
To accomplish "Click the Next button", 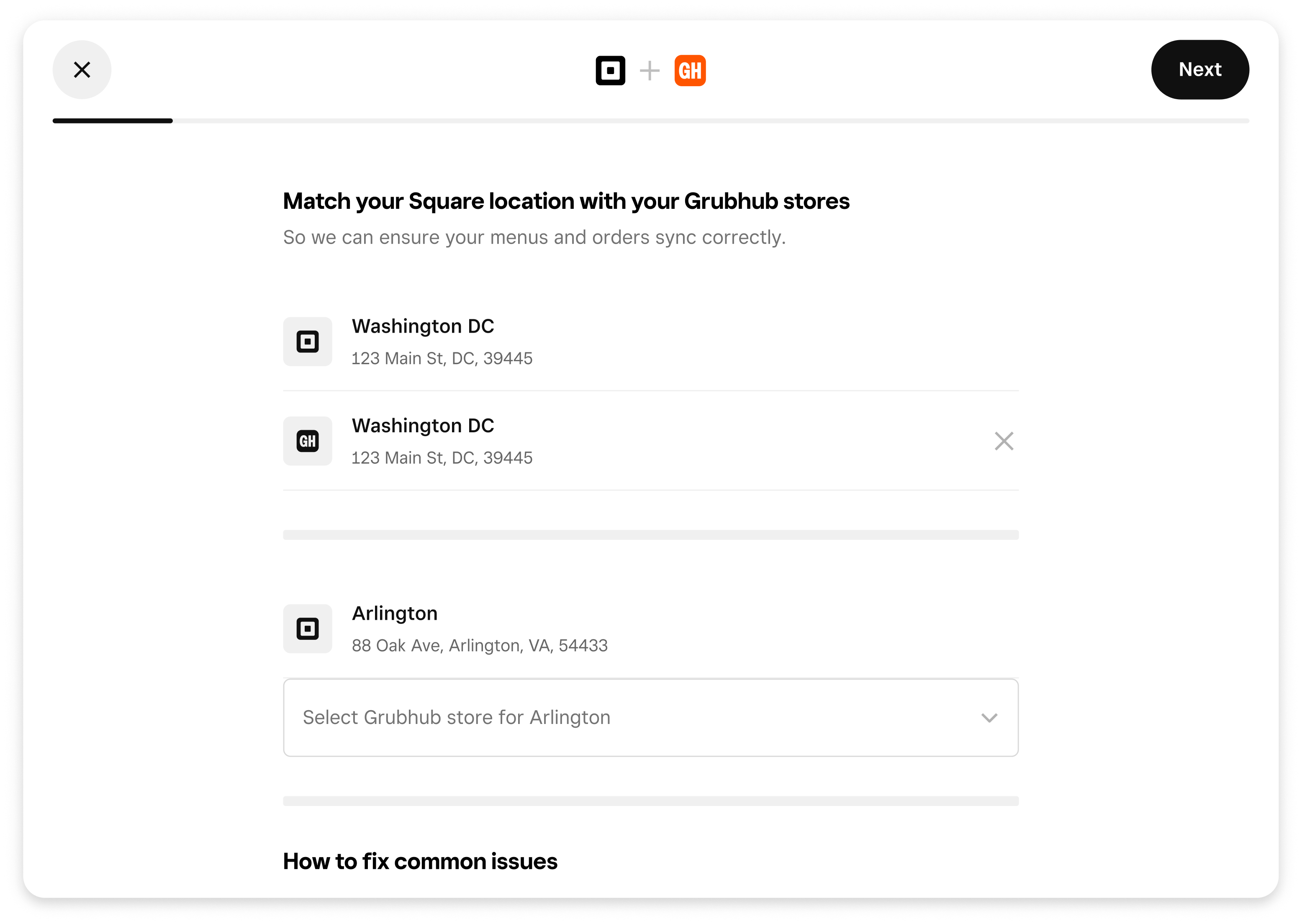I will click(1199, 69).
